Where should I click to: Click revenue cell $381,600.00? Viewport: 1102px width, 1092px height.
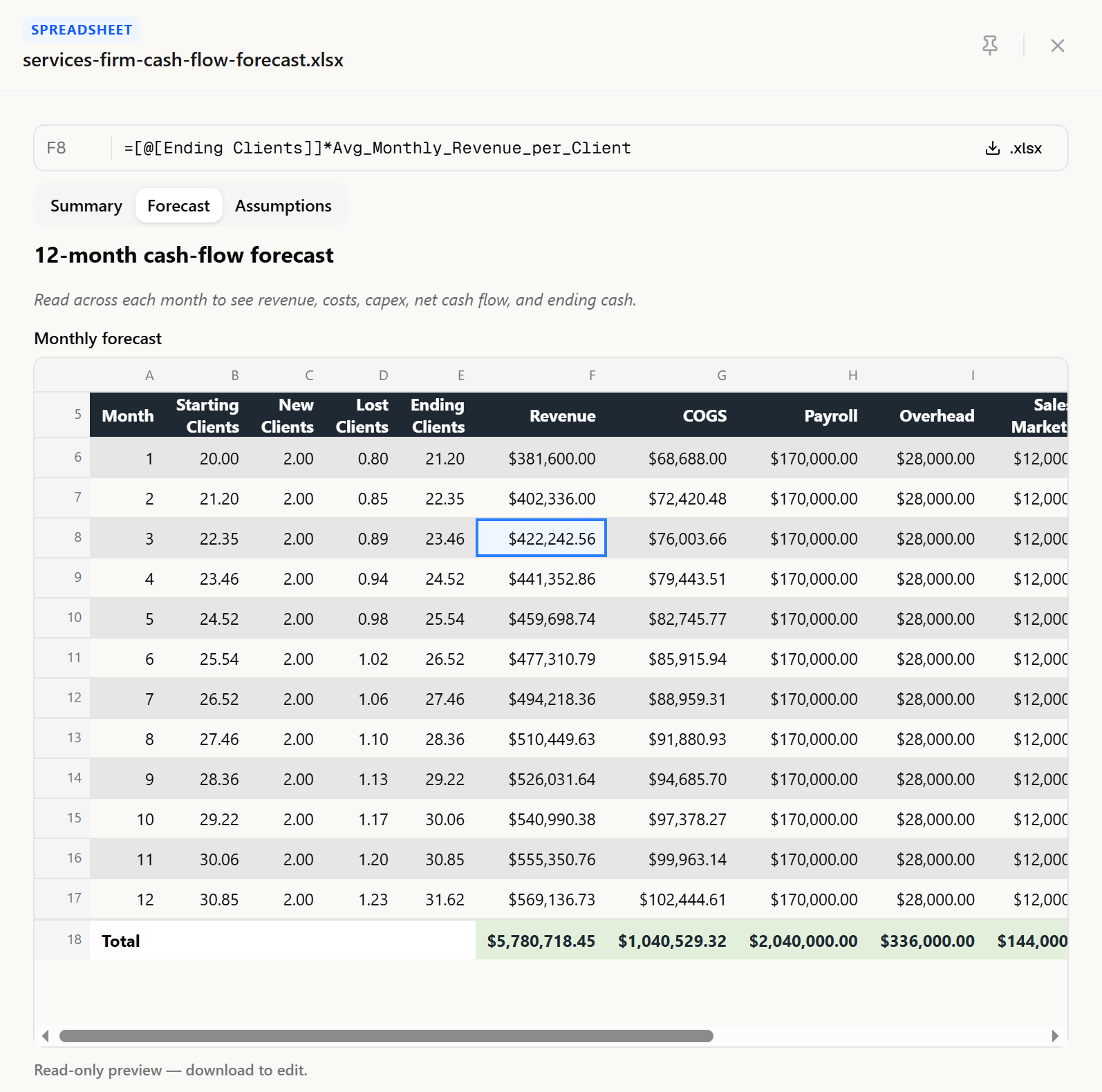pos(541,458)
